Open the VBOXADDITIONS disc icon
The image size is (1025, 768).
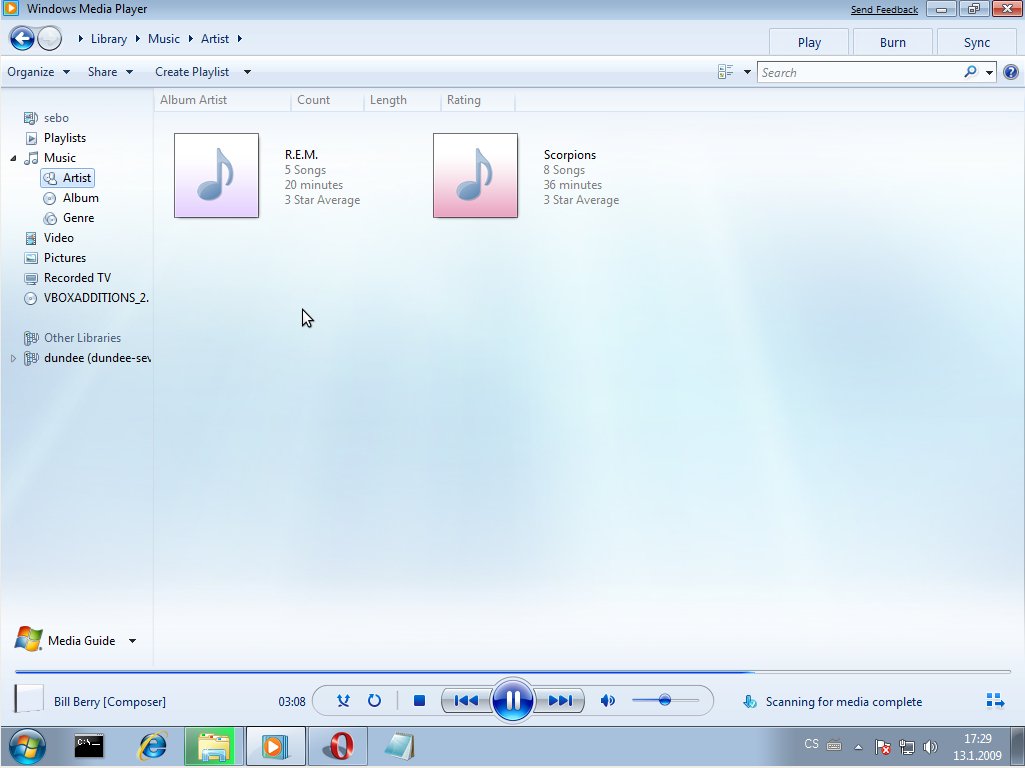click(31, 298)
